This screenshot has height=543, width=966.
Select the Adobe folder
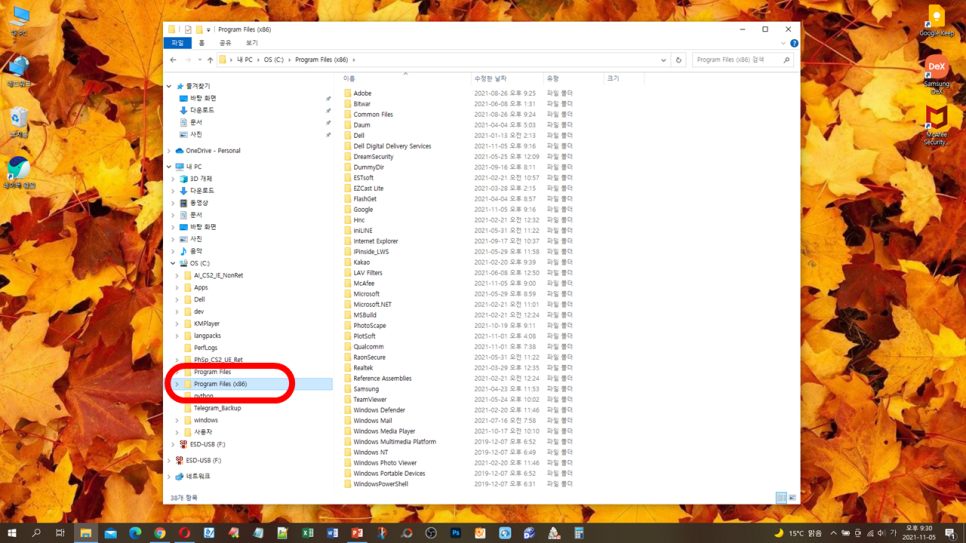(x=362, y=93)
